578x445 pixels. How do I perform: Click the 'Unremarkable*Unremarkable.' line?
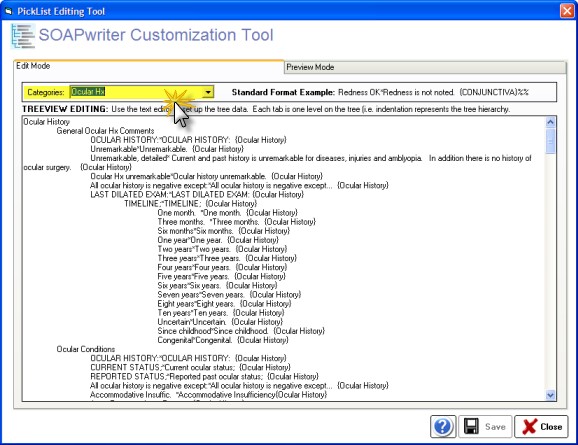[167, 149]
